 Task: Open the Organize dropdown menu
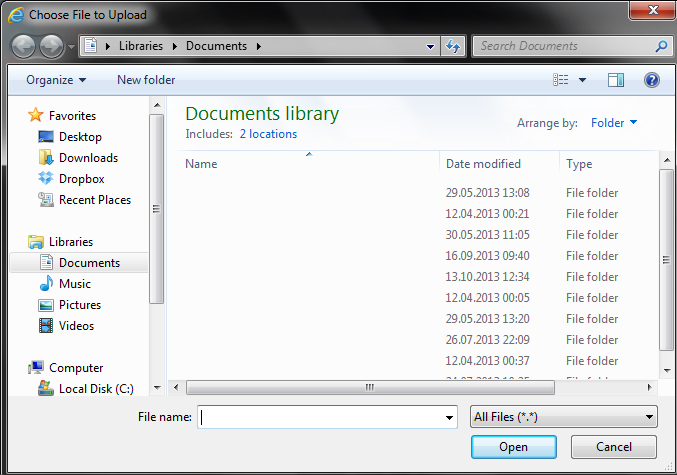tap(56, 80)
